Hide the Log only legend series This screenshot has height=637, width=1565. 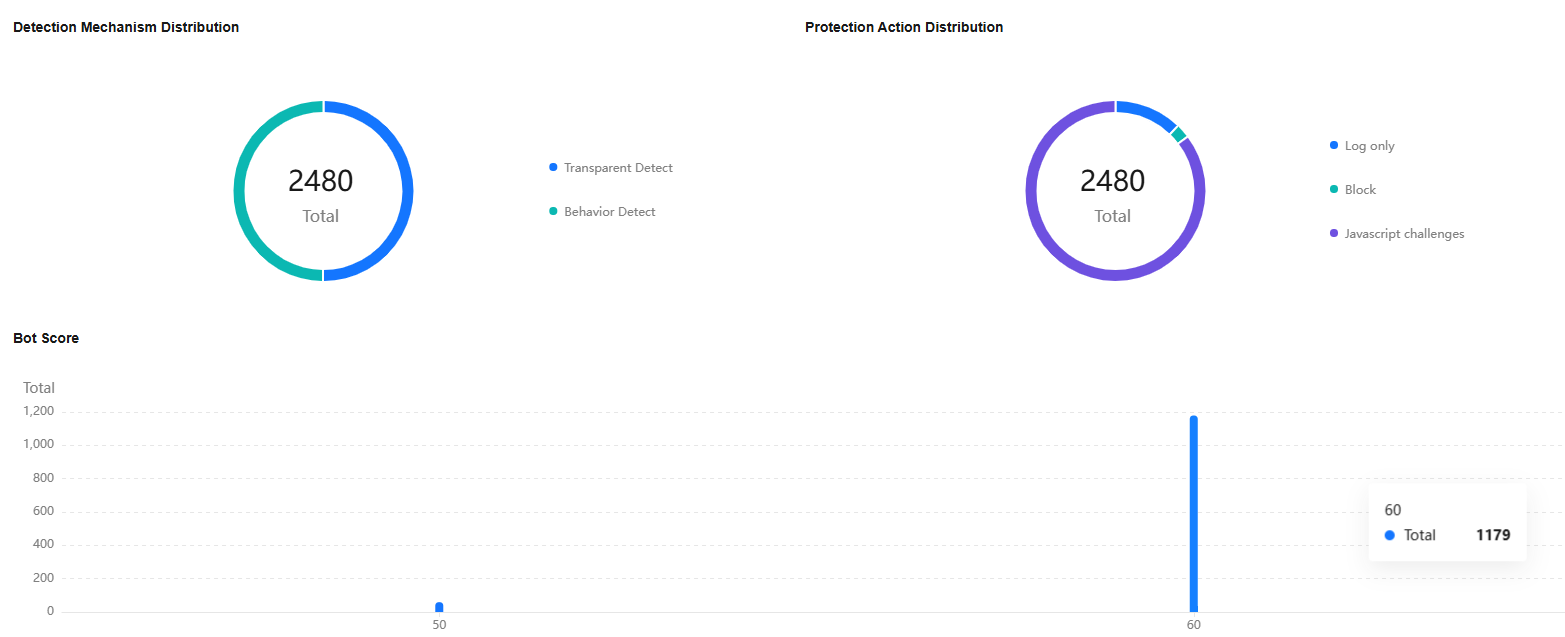click(x=1369, y=146)
